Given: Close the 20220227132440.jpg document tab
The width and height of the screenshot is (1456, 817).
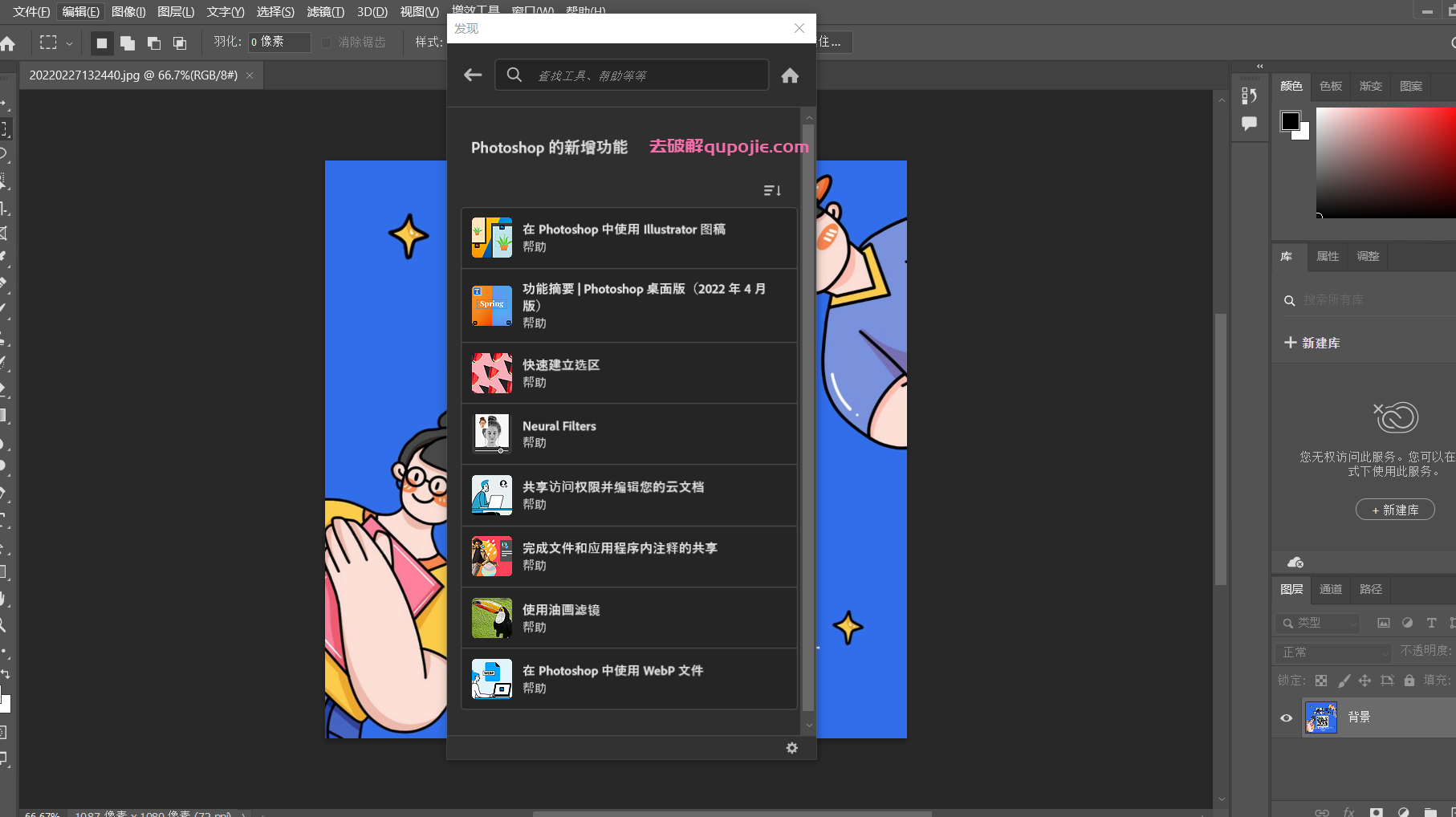Looking at the screenshot, I should pyautogui.click(x=250, y=75).
